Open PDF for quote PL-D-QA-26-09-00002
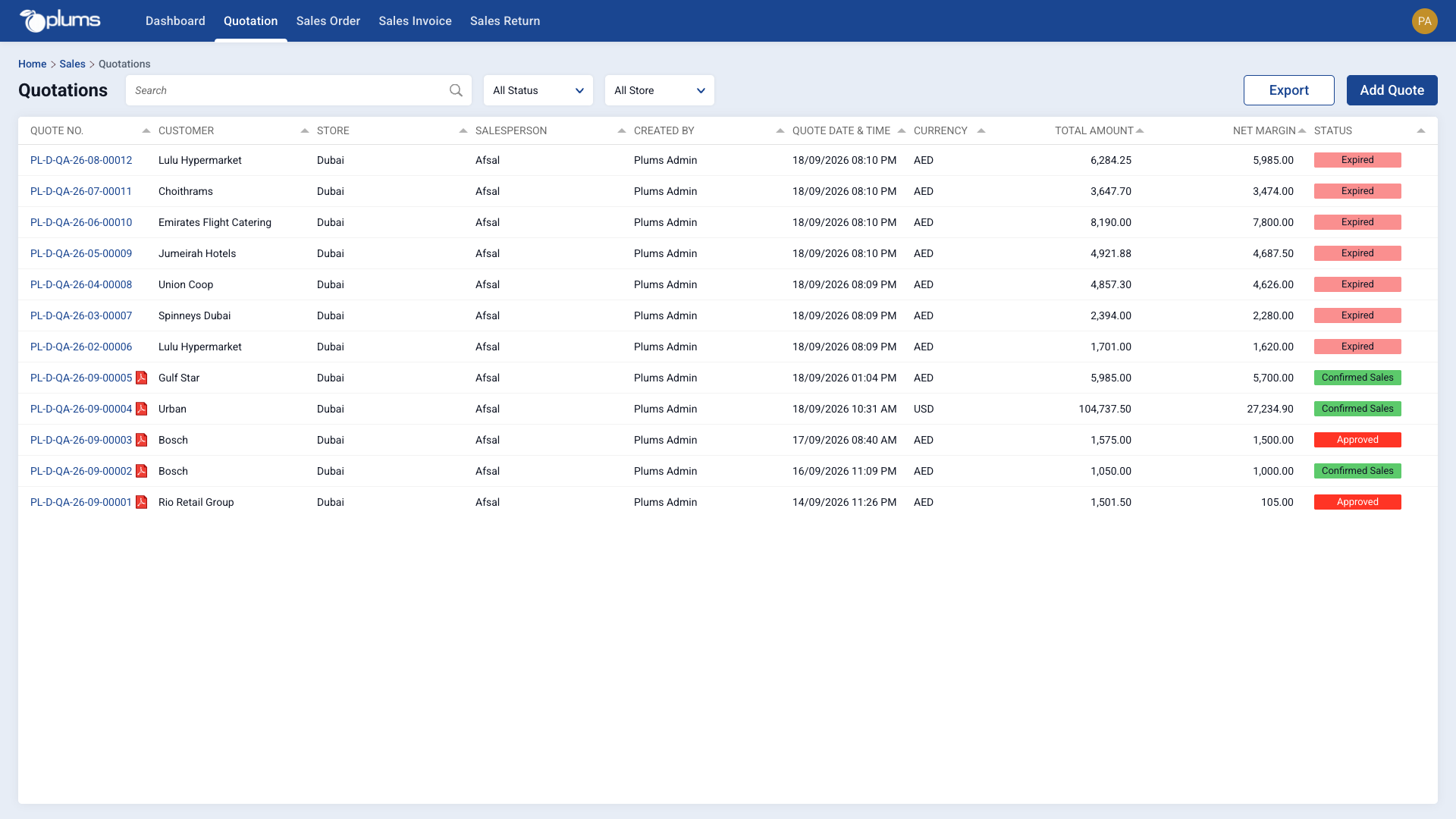Image resolution: width=1456 pixels, height=819 pixels. click(x=141, y=471)
